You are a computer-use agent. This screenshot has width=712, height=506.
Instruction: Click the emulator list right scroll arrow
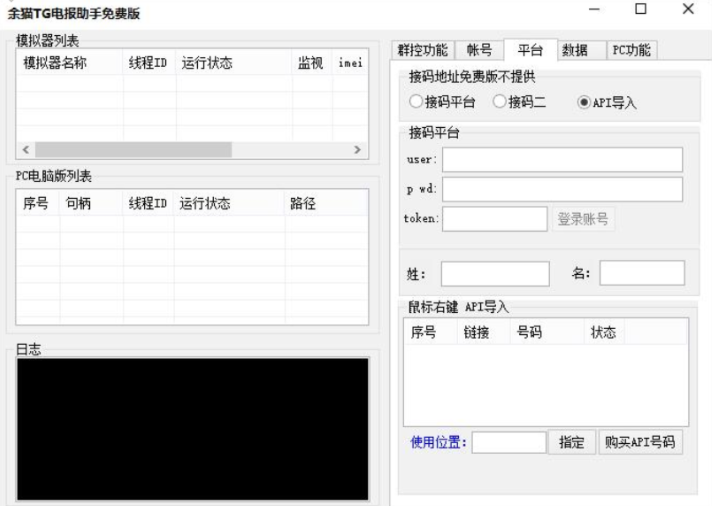356,149
